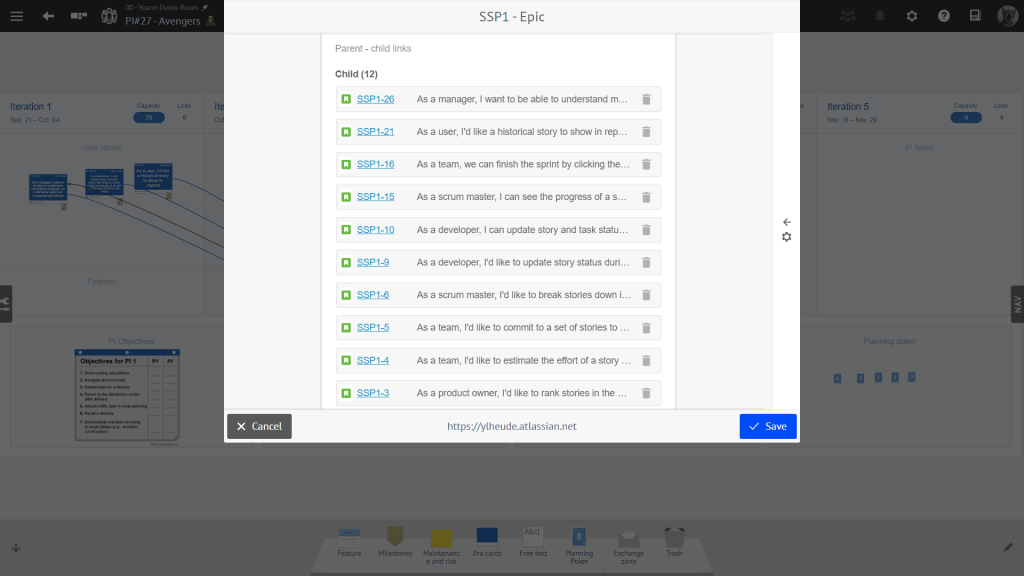Select the Maintenance and risk tool

pos(441,540)
